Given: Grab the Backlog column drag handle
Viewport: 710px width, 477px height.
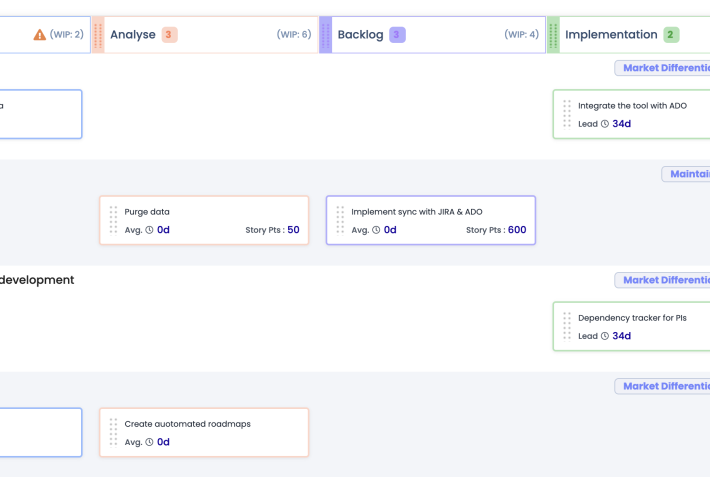Looking at the screenshot, I should [x=325, y=35].
